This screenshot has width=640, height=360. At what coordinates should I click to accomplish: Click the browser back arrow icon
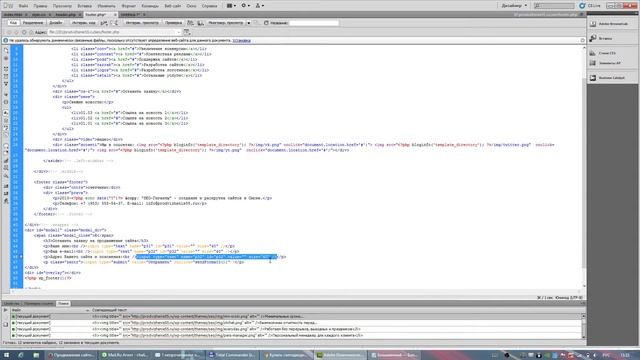tap(9, 32)
